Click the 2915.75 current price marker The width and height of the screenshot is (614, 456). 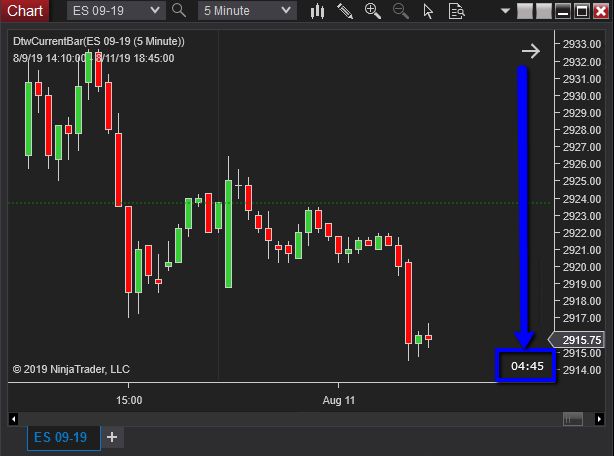(x=578, y=340)
